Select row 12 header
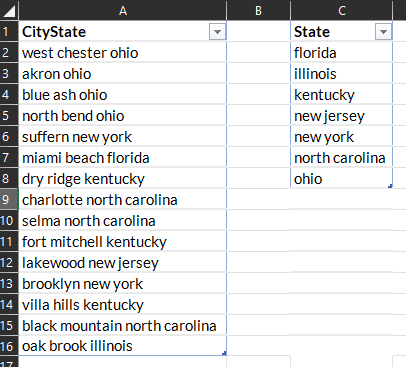The height and width of the screenshot is (367, 406). [x=9, y=263]
